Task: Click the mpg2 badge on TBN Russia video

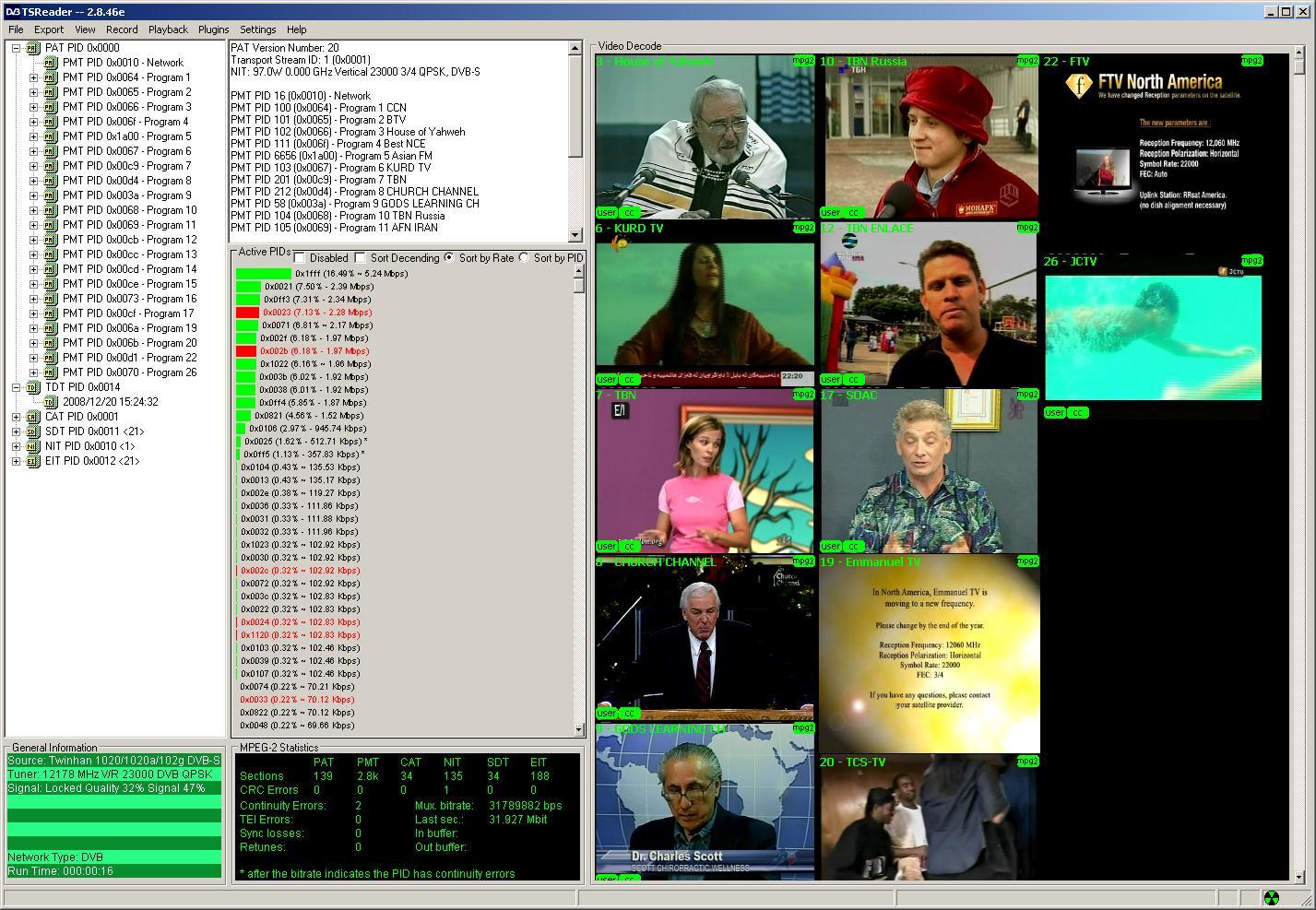Action: point(1027,61)
